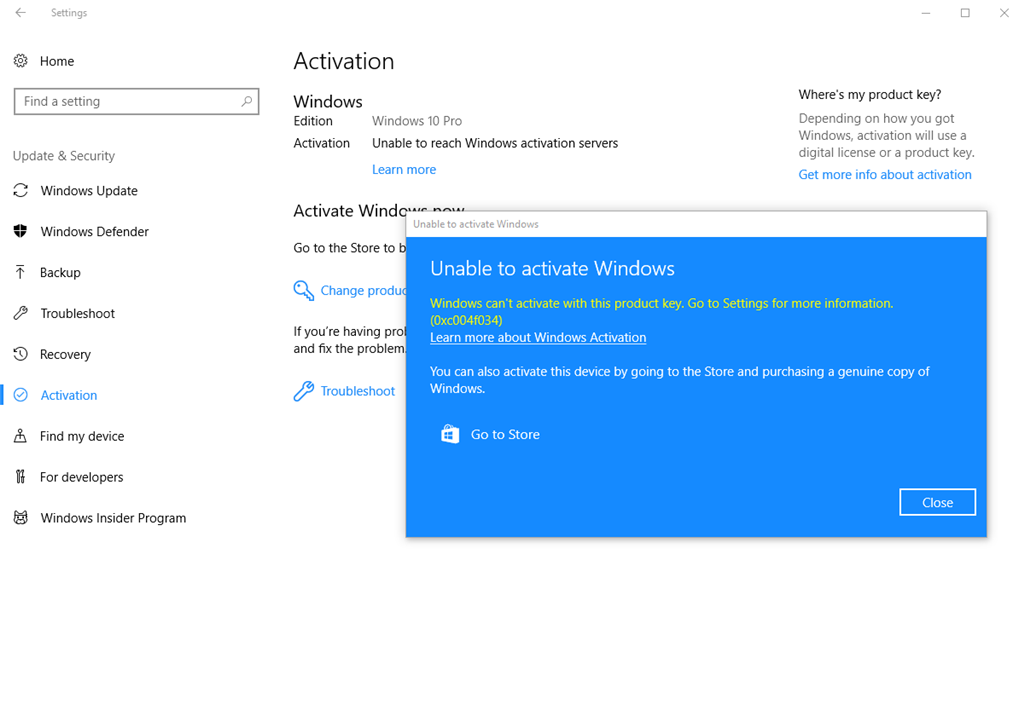
Task: Click the Windows 10 Pro edition text
Action: click(x=417, y=121)
